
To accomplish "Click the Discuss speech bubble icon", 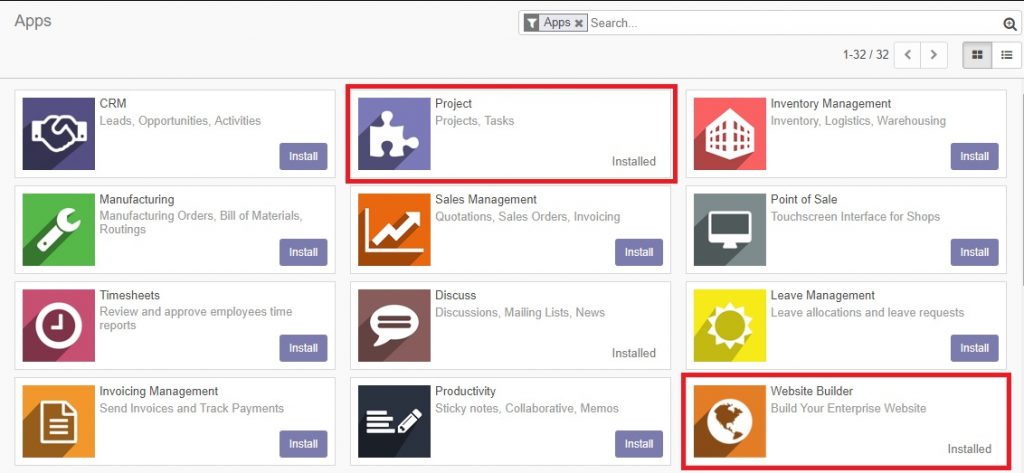I will tap(394, 325).
